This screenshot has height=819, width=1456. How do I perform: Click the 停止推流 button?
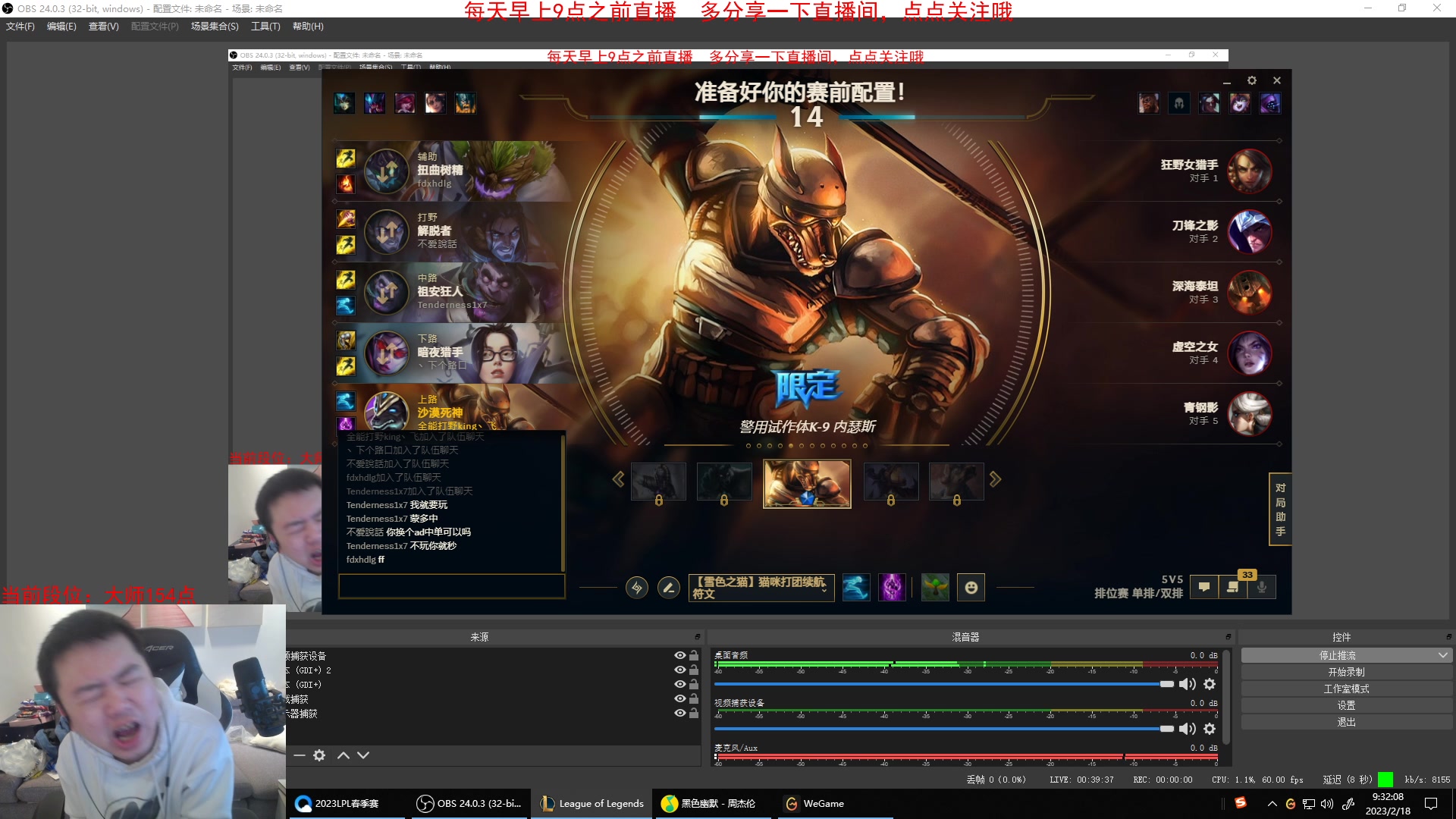click(1338, 655)
